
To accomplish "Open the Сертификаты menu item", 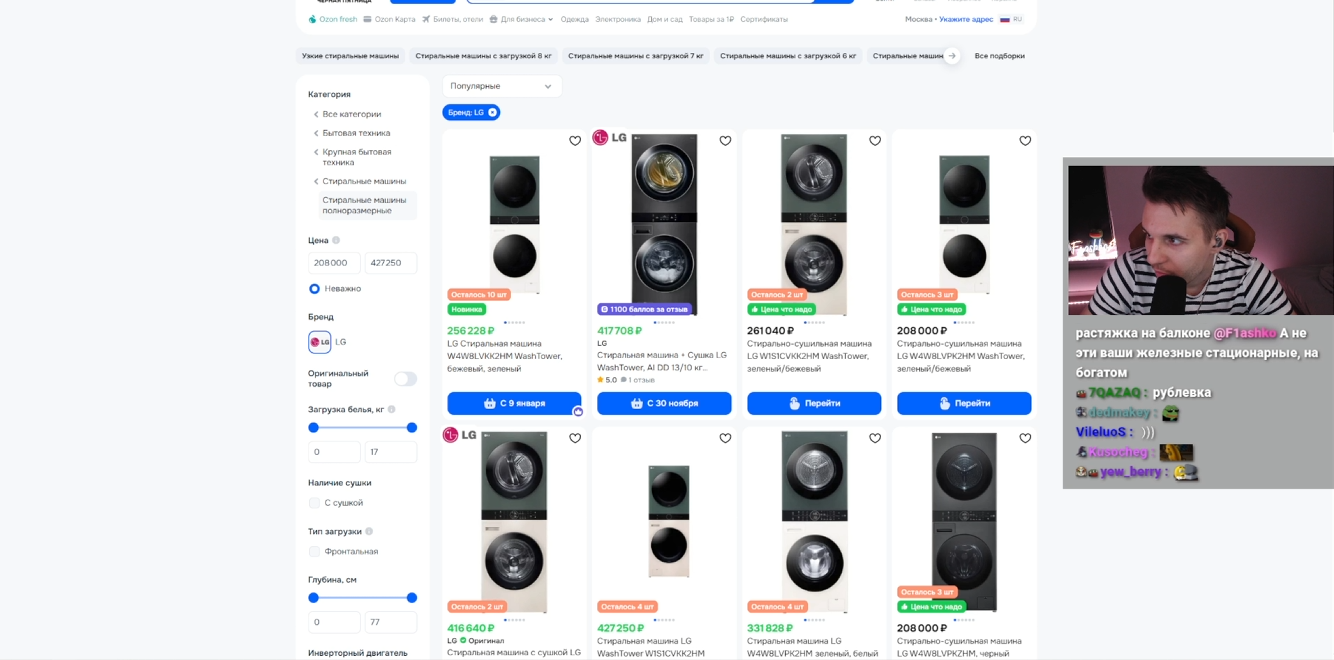I will pyautogui.click(x=764, y=19).
